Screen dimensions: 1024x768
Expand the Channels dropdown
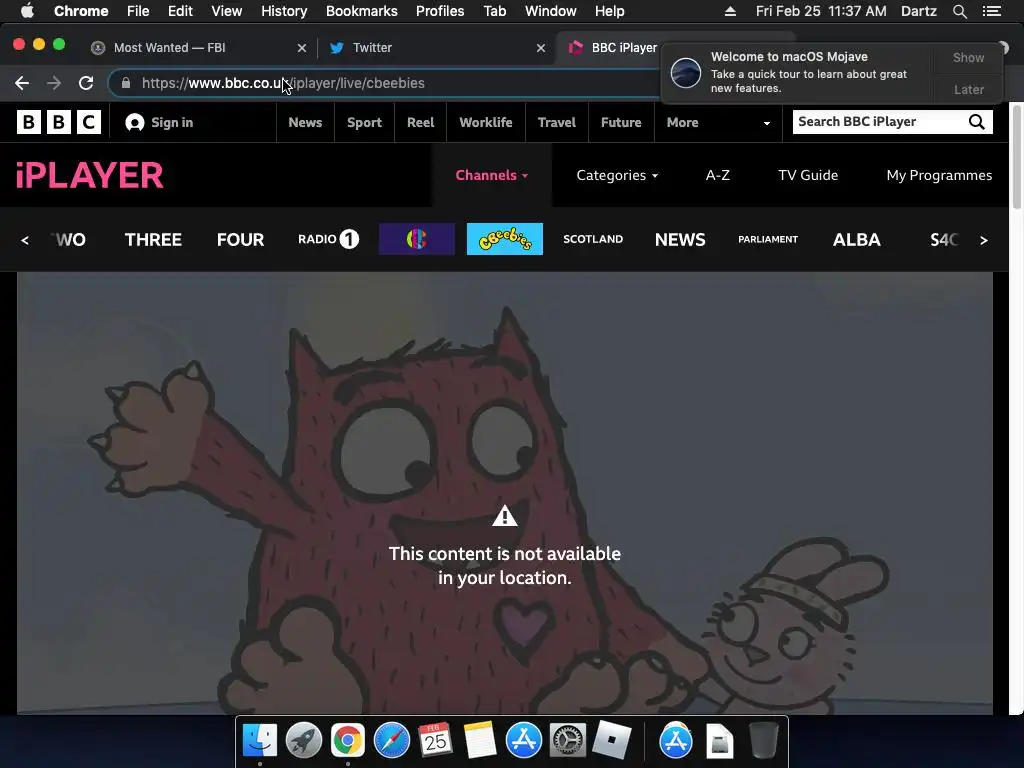coord(491,175)
